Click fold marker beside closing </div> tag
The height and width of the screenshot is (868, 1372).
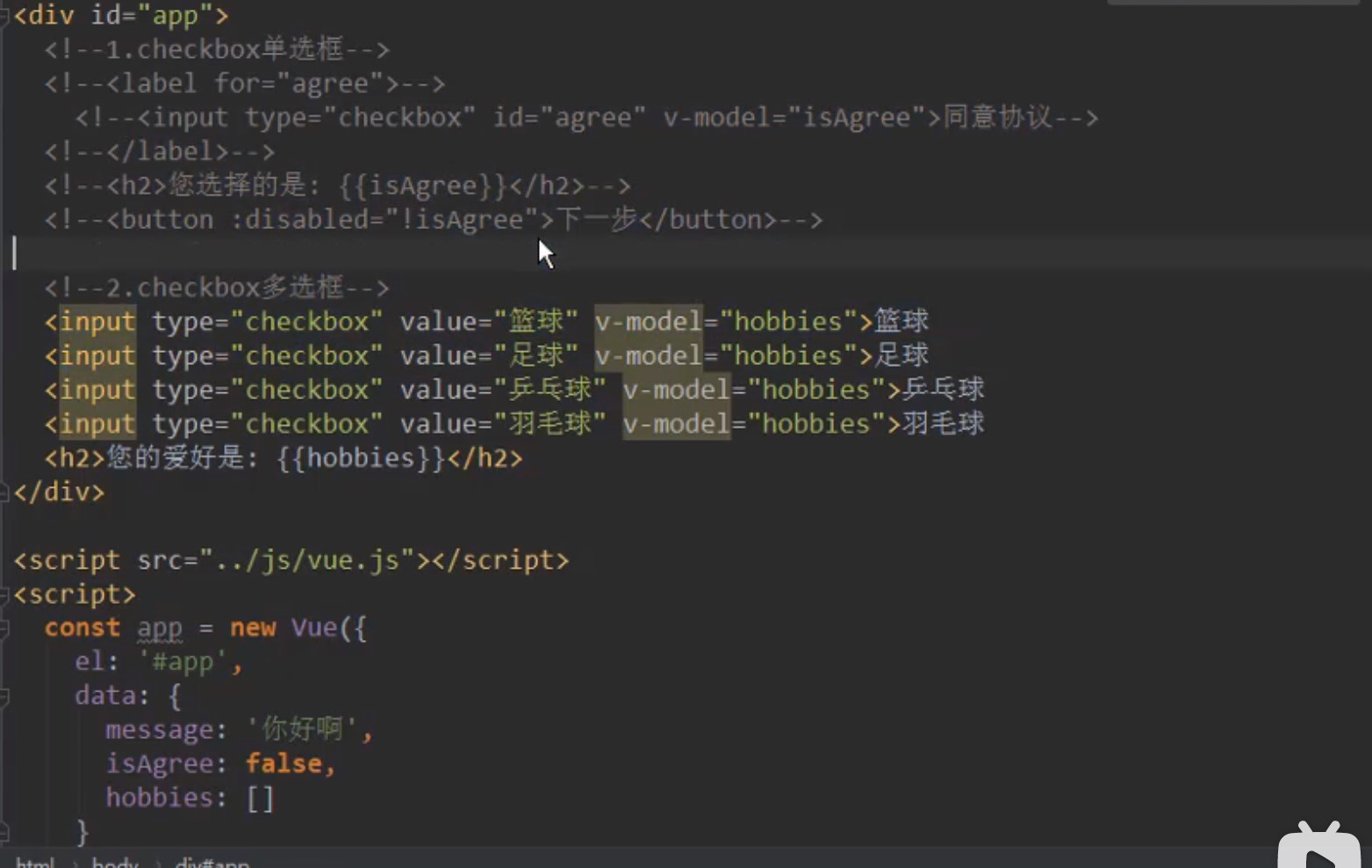pyautogui.click(x=4, y=492)
